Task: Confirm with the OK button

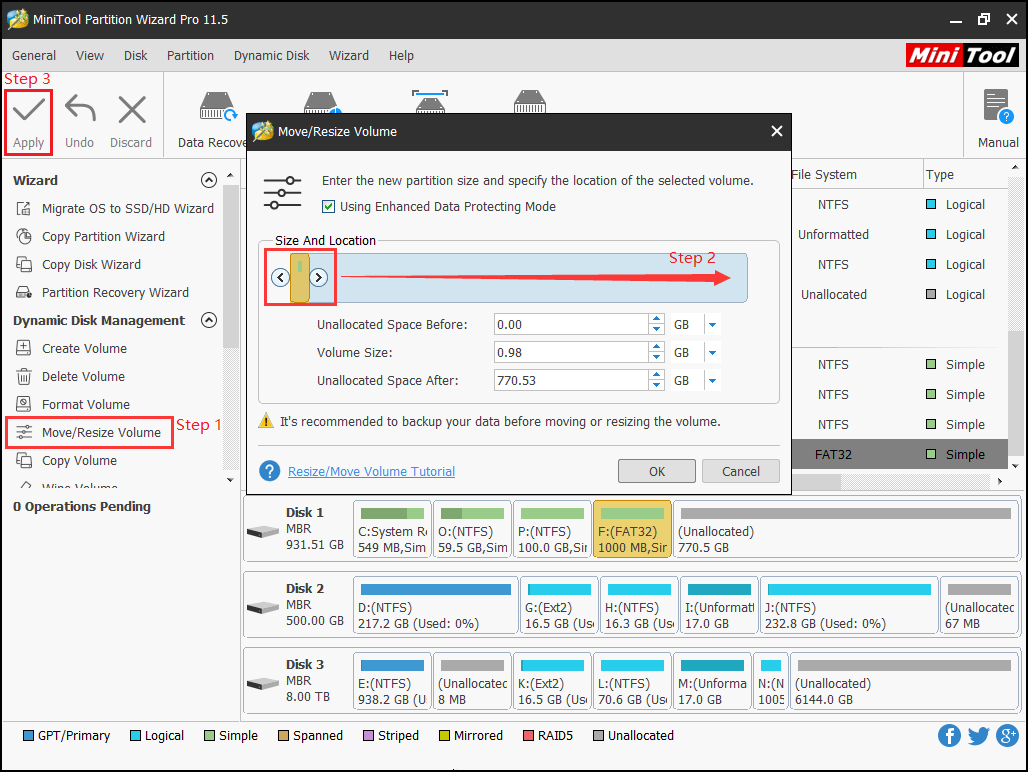Action: click(657, 471)
